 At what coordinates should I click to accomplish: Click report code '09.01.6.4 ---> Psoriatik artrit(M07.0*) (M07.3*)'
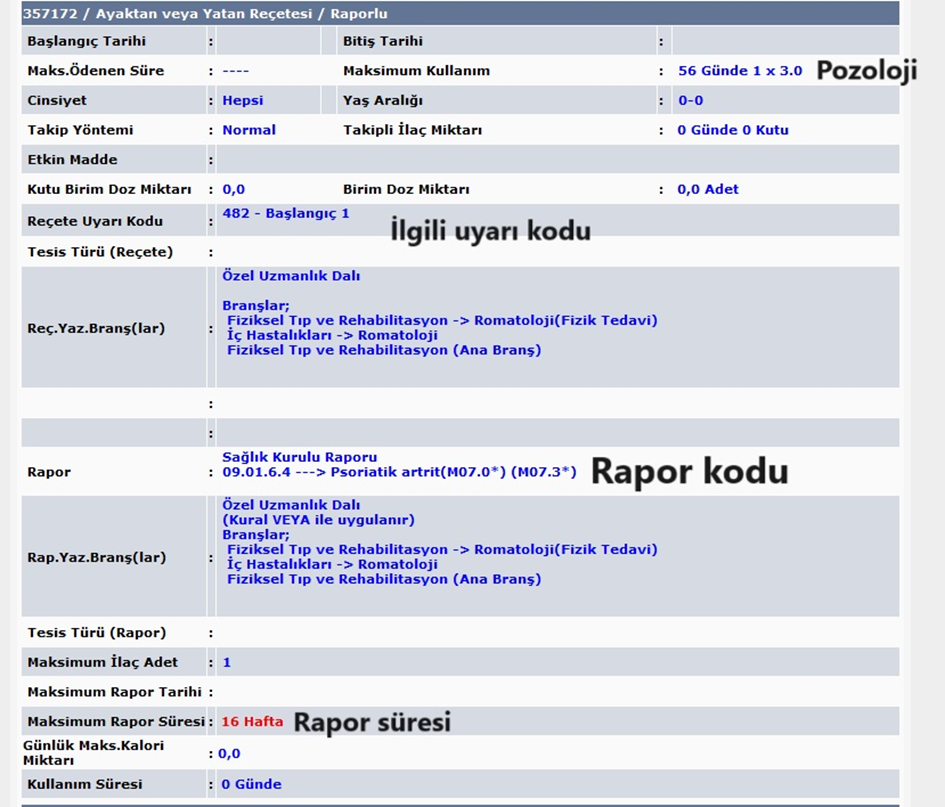399,472
